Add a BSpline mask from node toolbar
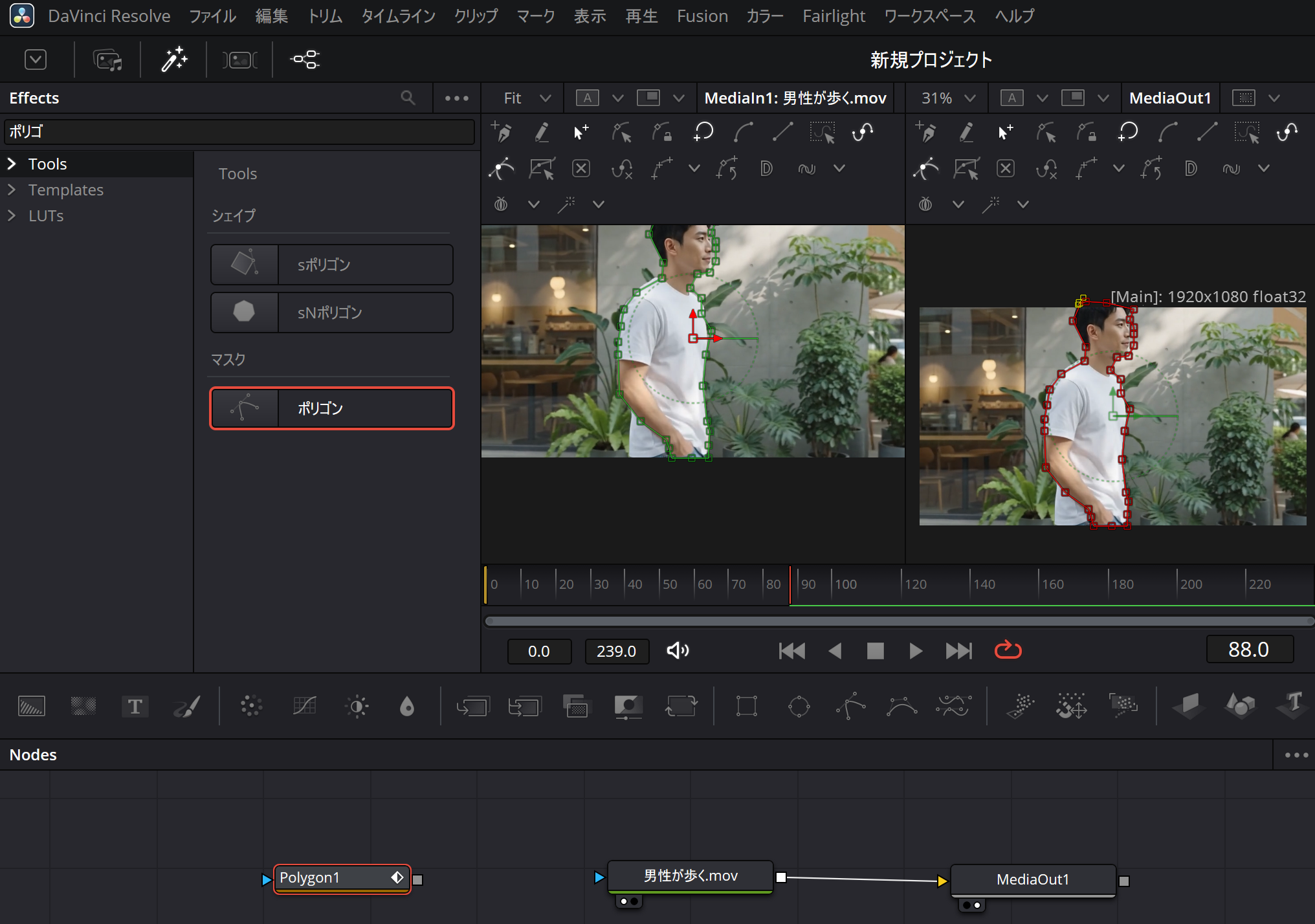Screen dimensions: 1315x924 (901, 706)
